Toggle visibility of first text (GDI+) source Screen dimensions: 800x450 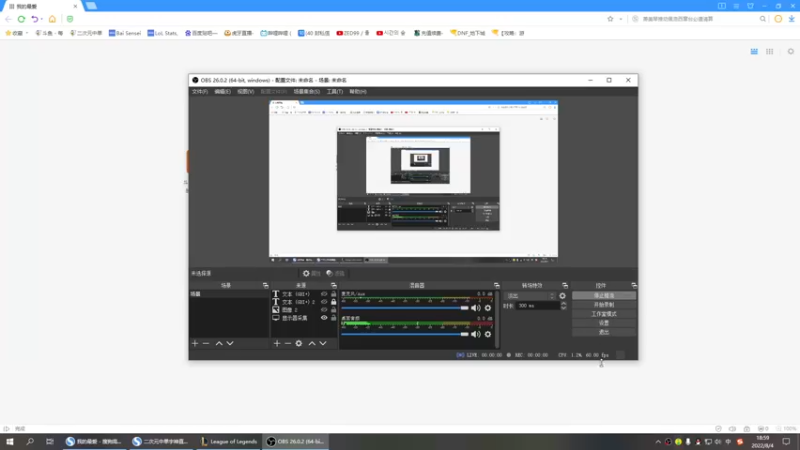(x=324, y=294)
